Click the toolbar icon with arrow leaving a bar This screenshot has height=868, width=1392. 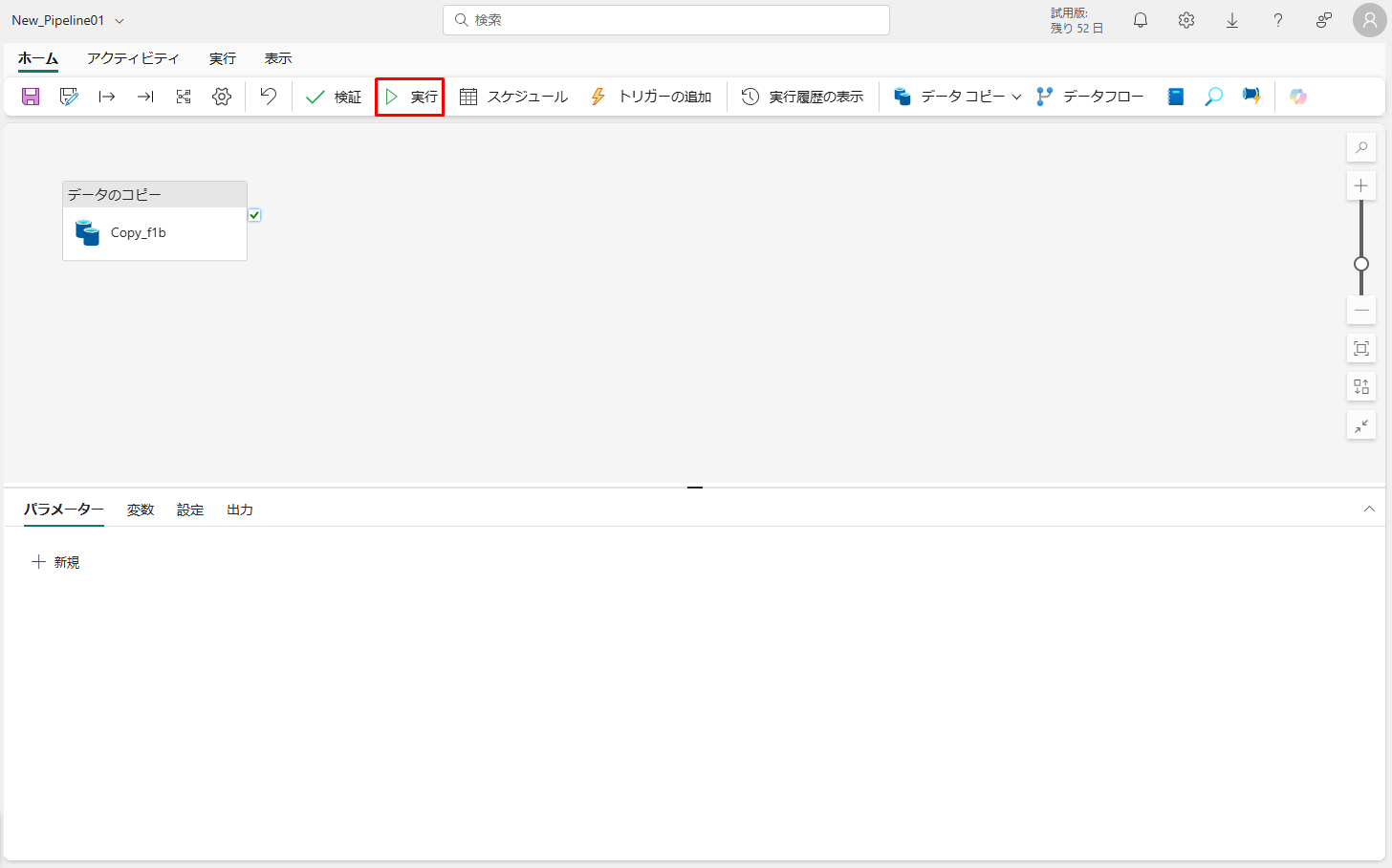coord(107,97)
